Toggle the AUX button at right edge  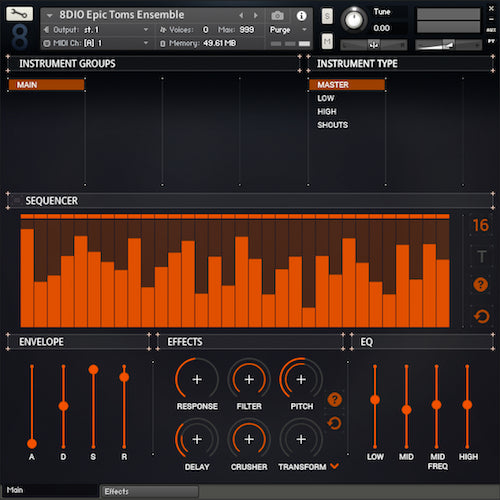(491, 30)
